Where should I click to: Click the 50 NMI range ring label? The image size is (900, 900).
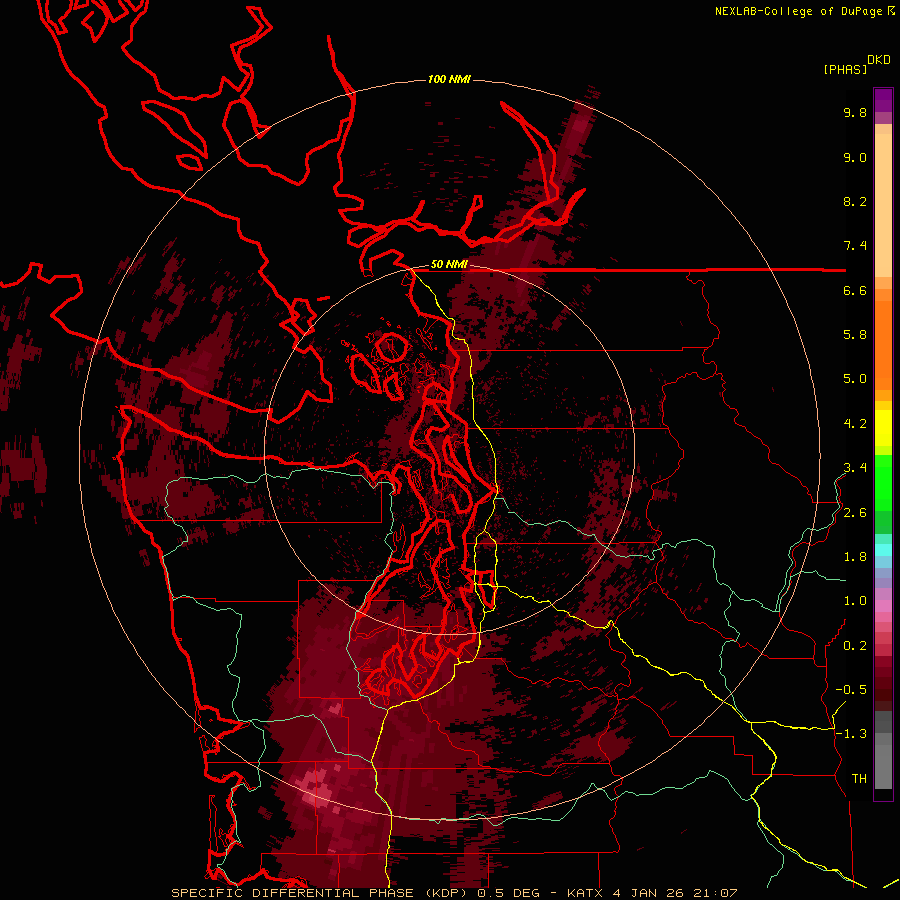[449, 265]
